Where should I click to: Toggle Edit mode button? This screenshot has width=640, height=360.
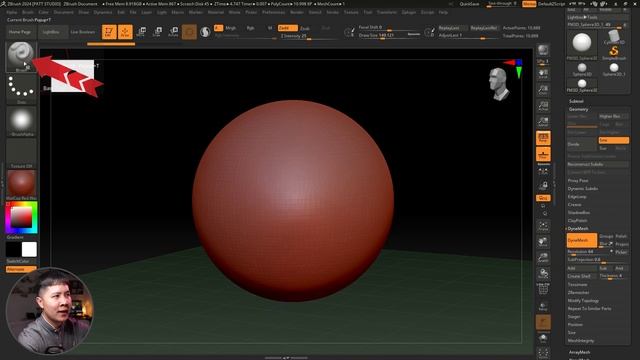(x=109, y=31)
